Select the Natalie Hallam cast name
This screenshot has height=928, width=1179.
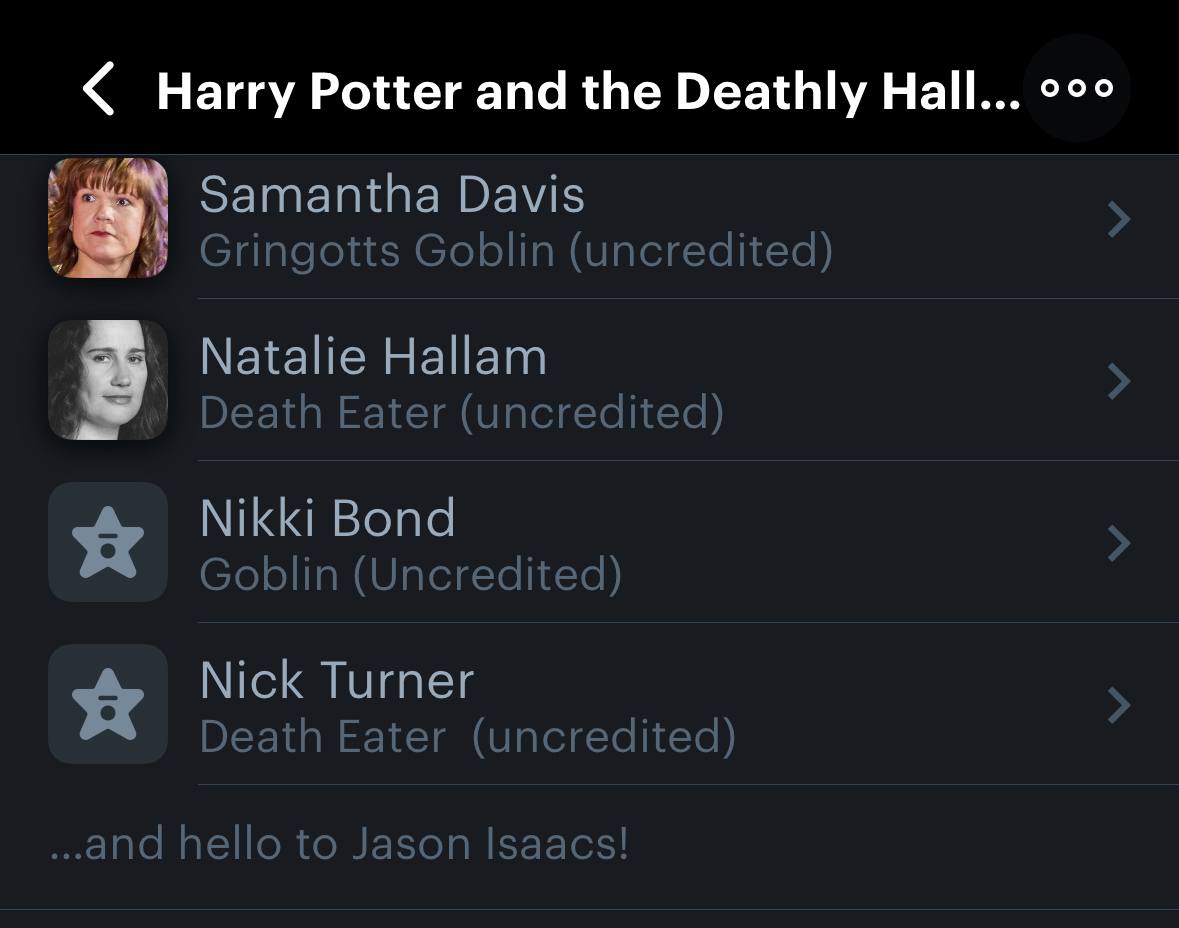pos(373,357)
